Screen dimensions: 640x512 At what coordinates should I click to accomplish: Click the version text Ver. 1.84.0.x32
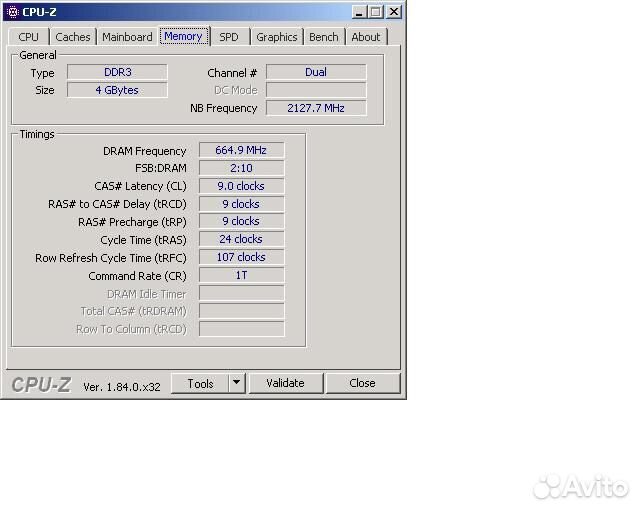tap(122, 387)
